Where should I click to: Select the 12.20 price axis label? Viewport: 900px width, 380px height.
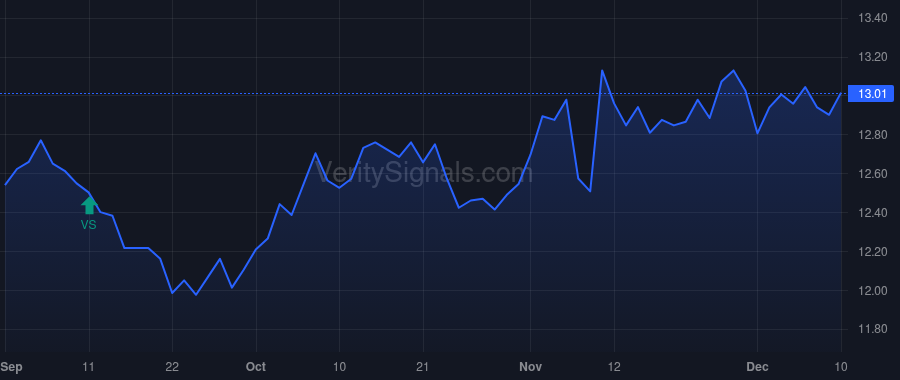[x=872, y=252]
